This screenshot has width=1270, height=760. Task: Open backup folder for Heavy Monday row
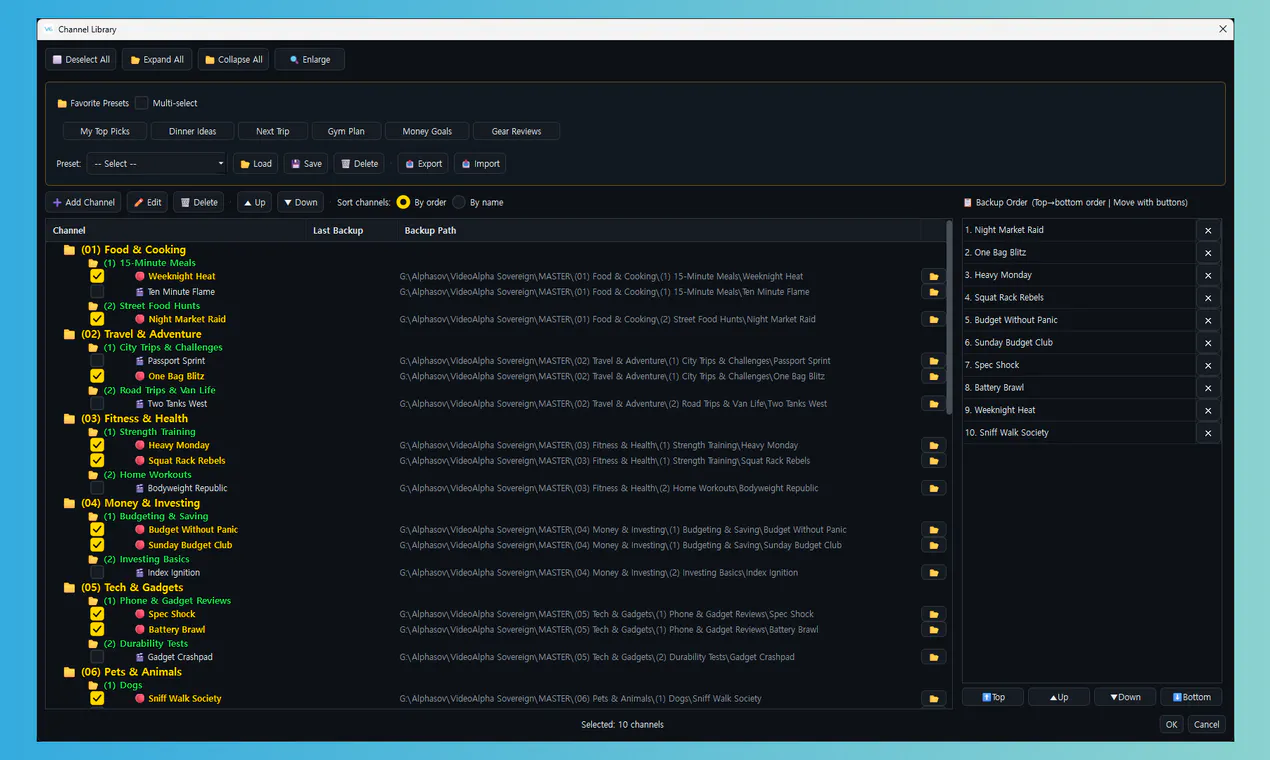(x=934, y=446)
